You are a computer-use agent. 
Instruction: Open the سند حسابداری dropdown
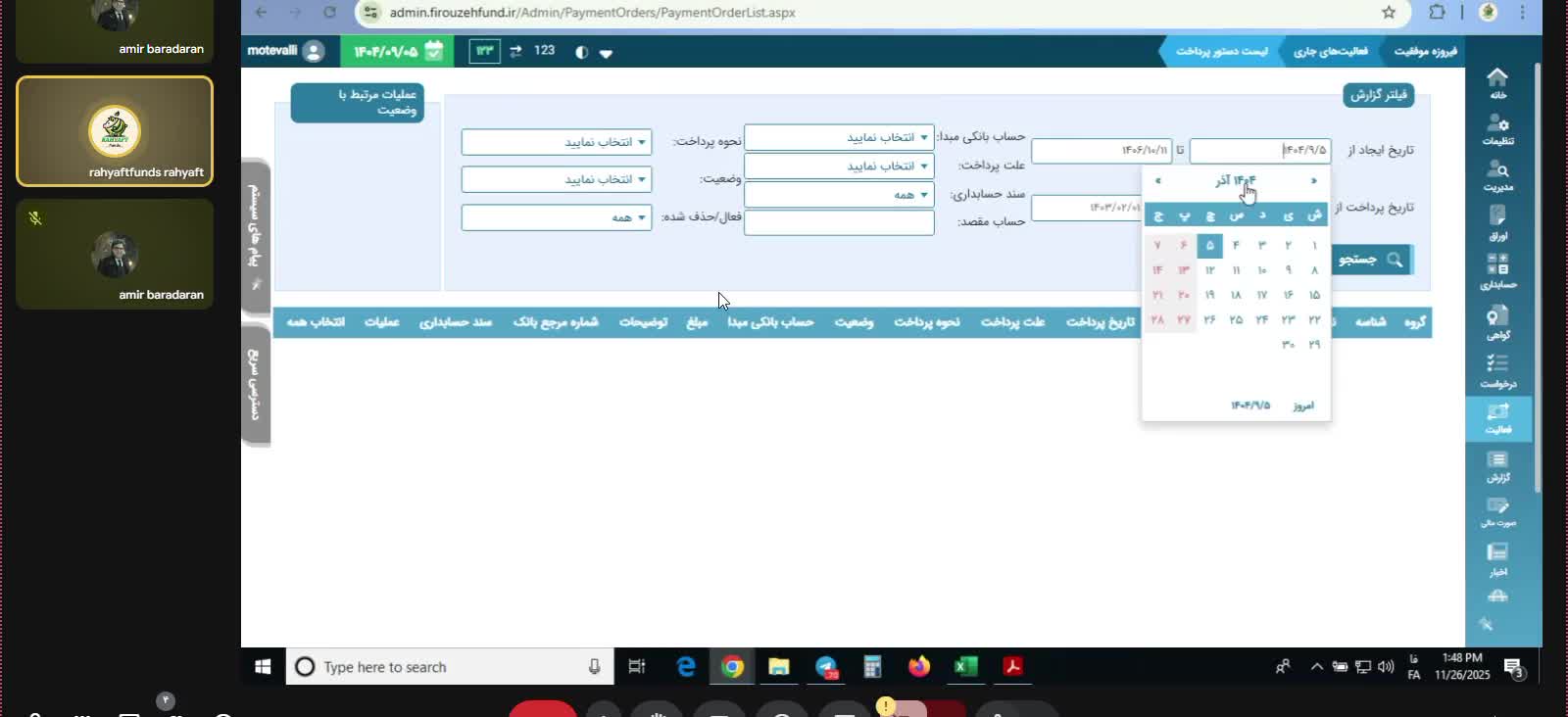click(839, 195)
